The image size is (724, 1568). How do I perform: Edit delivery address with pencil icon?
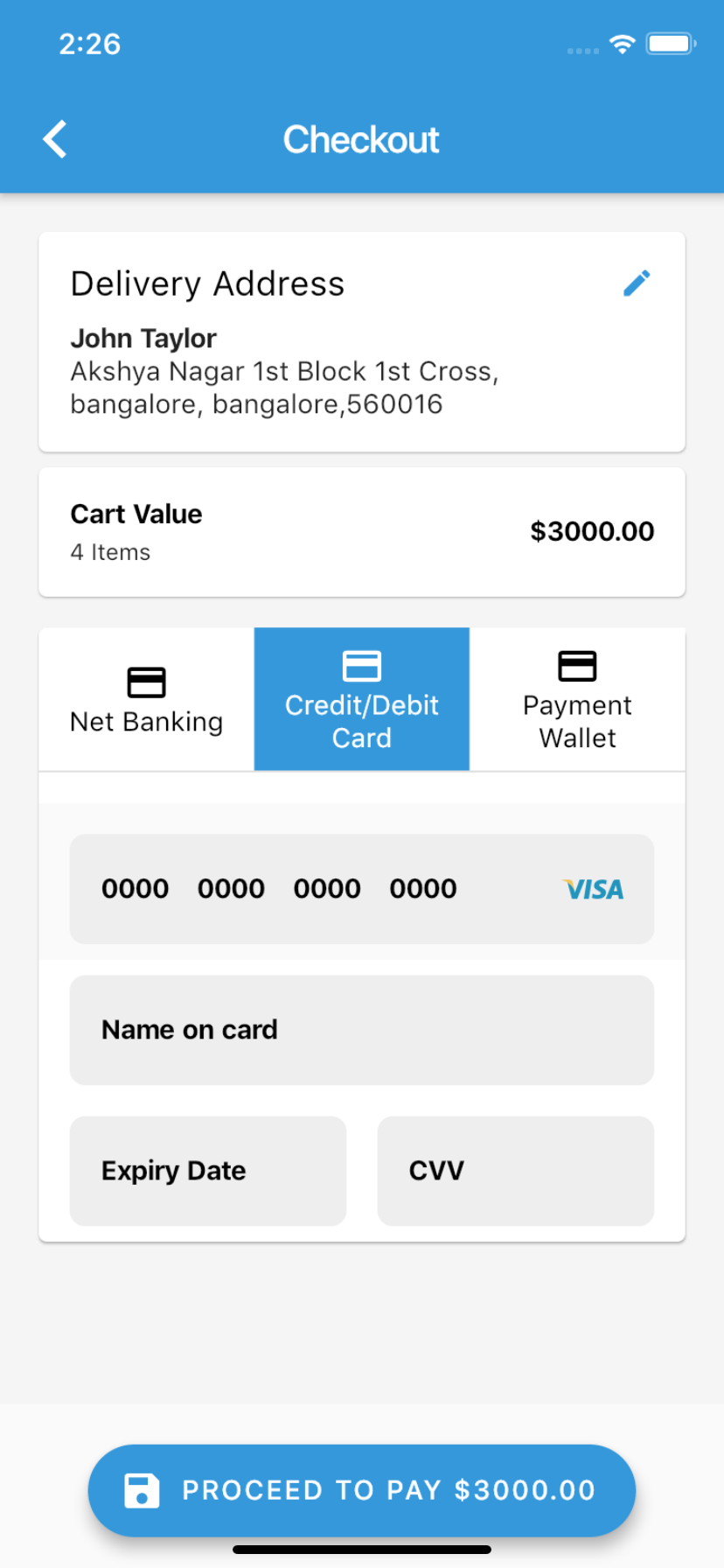[637, 283]
